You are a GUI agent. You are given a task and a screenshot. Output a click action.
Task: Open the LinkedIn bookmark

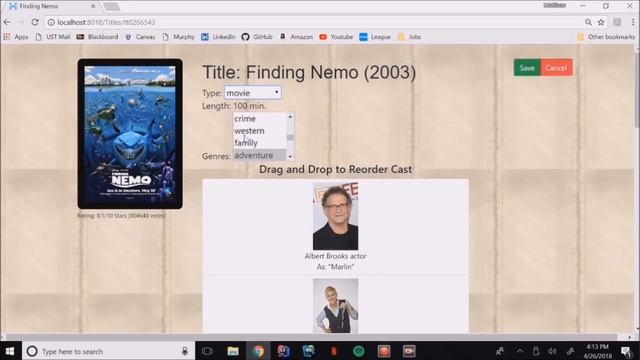point(218,37)
